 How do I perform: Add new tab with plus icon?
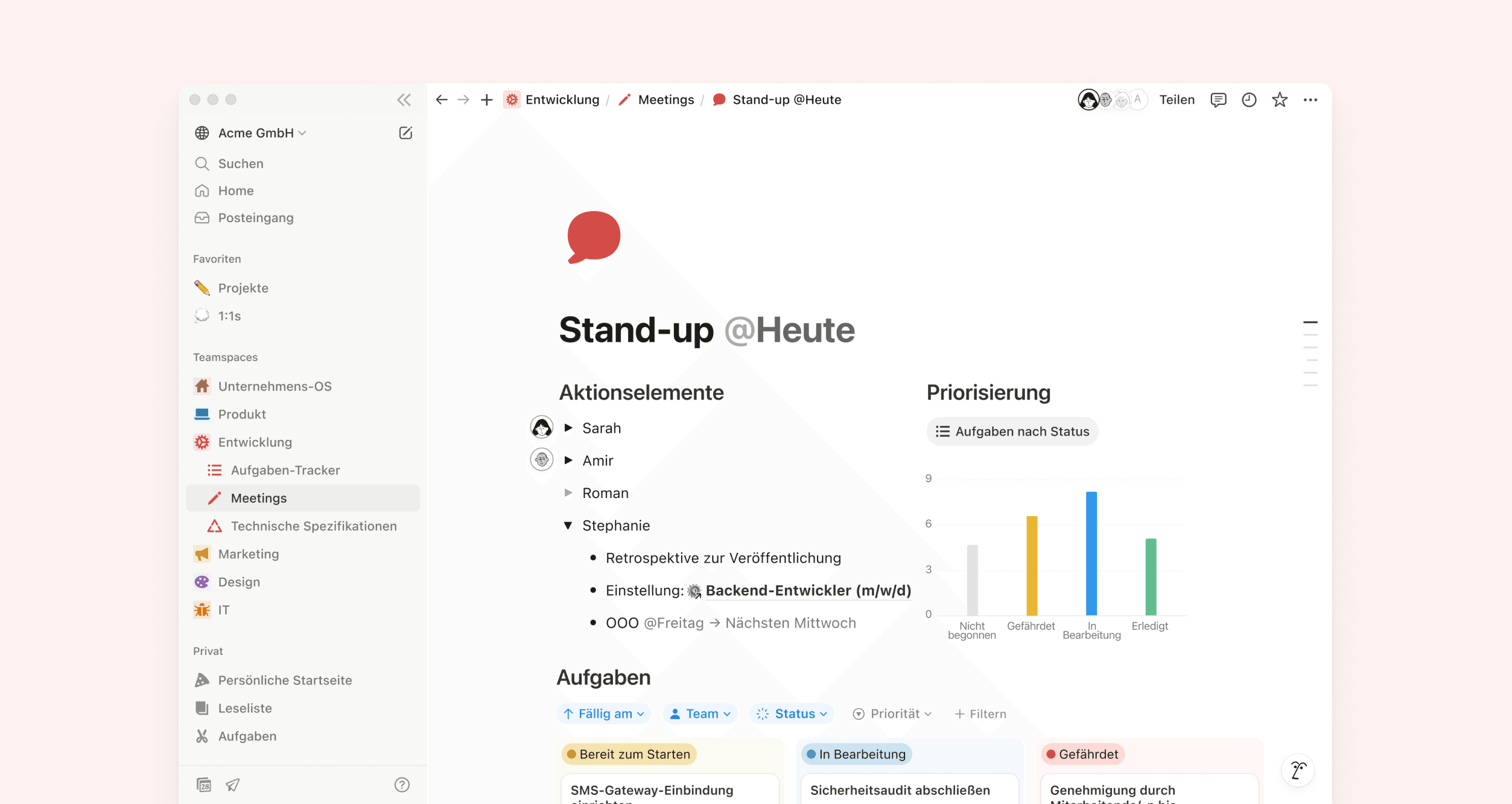pos(486,100)
